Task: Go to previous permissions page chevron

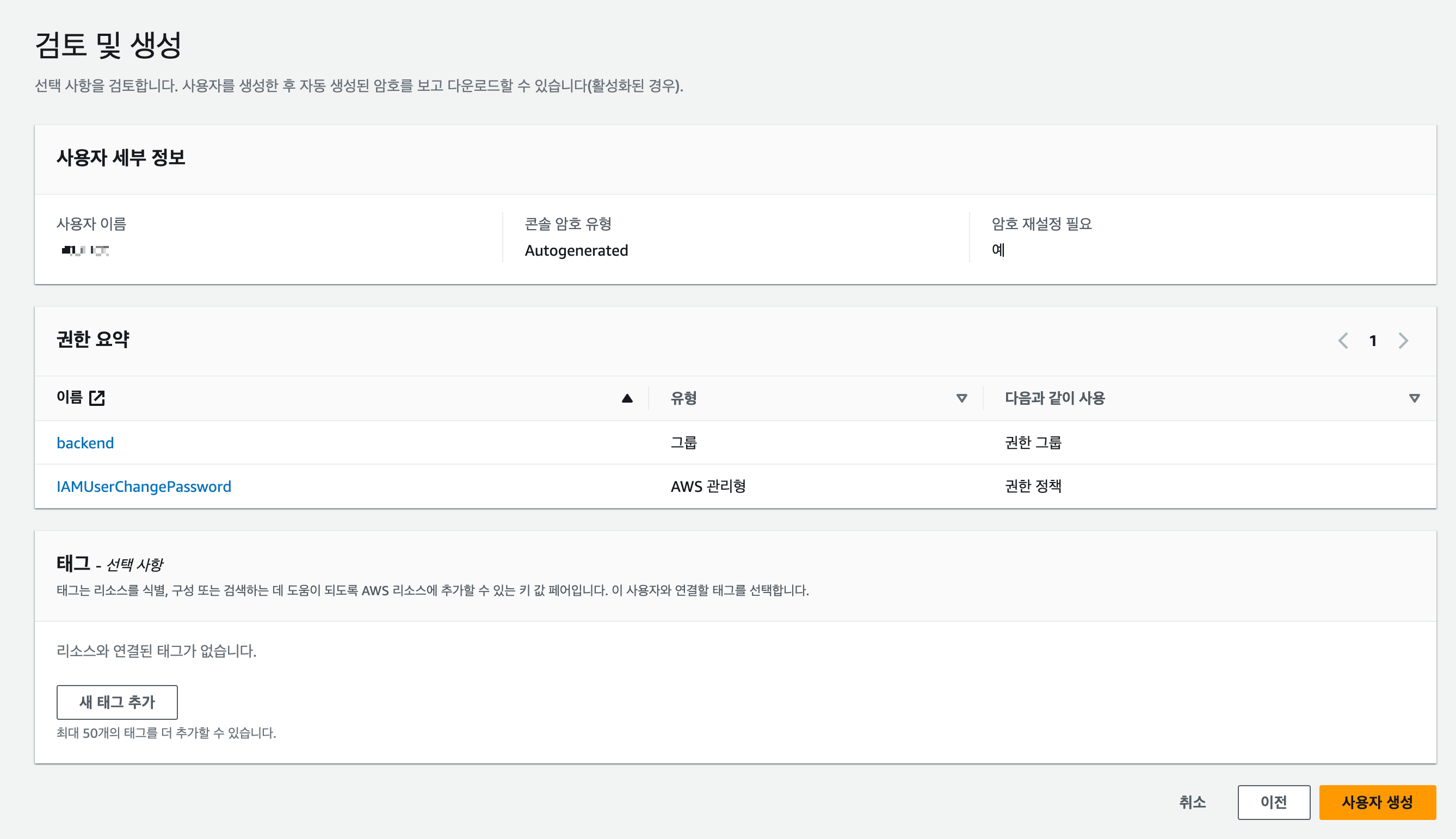Action: [x=1342, y=341]
